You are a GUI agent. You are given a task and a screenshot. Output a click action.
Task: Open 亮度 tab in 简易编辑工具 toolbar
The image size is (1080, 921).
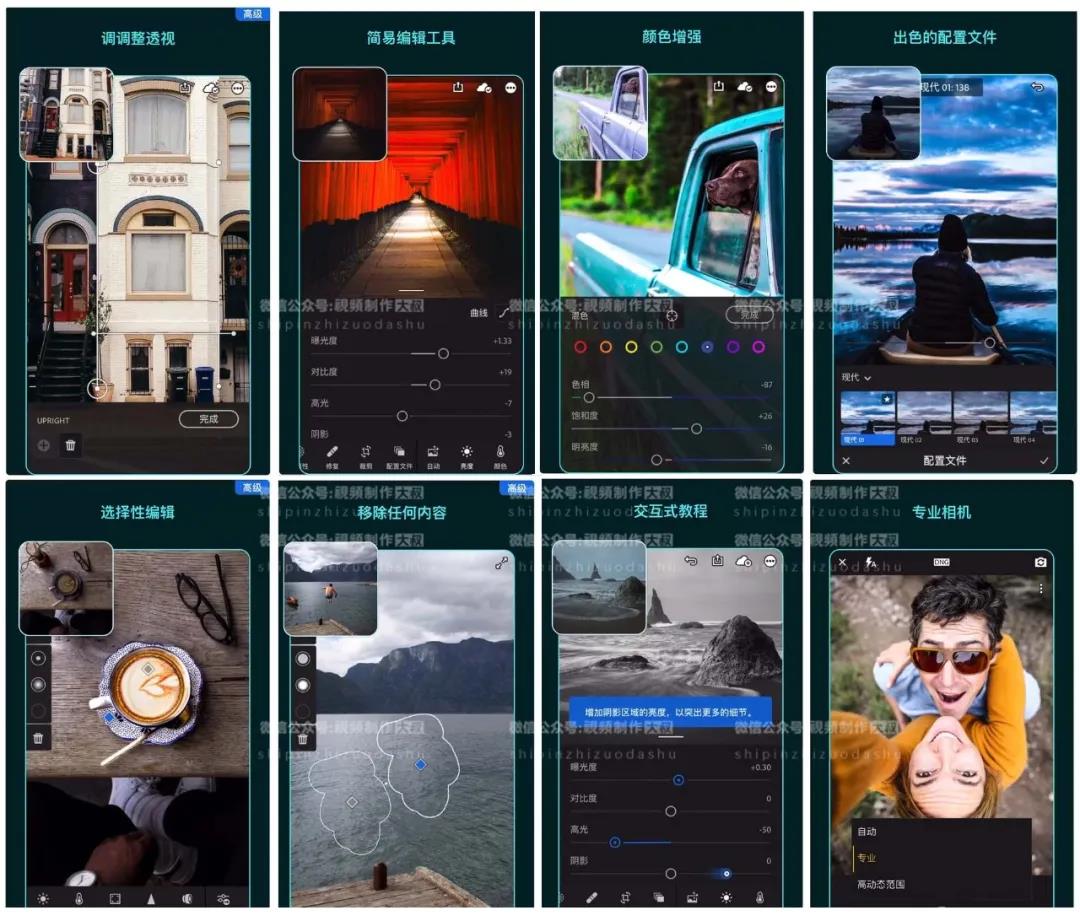click(467, 457)
